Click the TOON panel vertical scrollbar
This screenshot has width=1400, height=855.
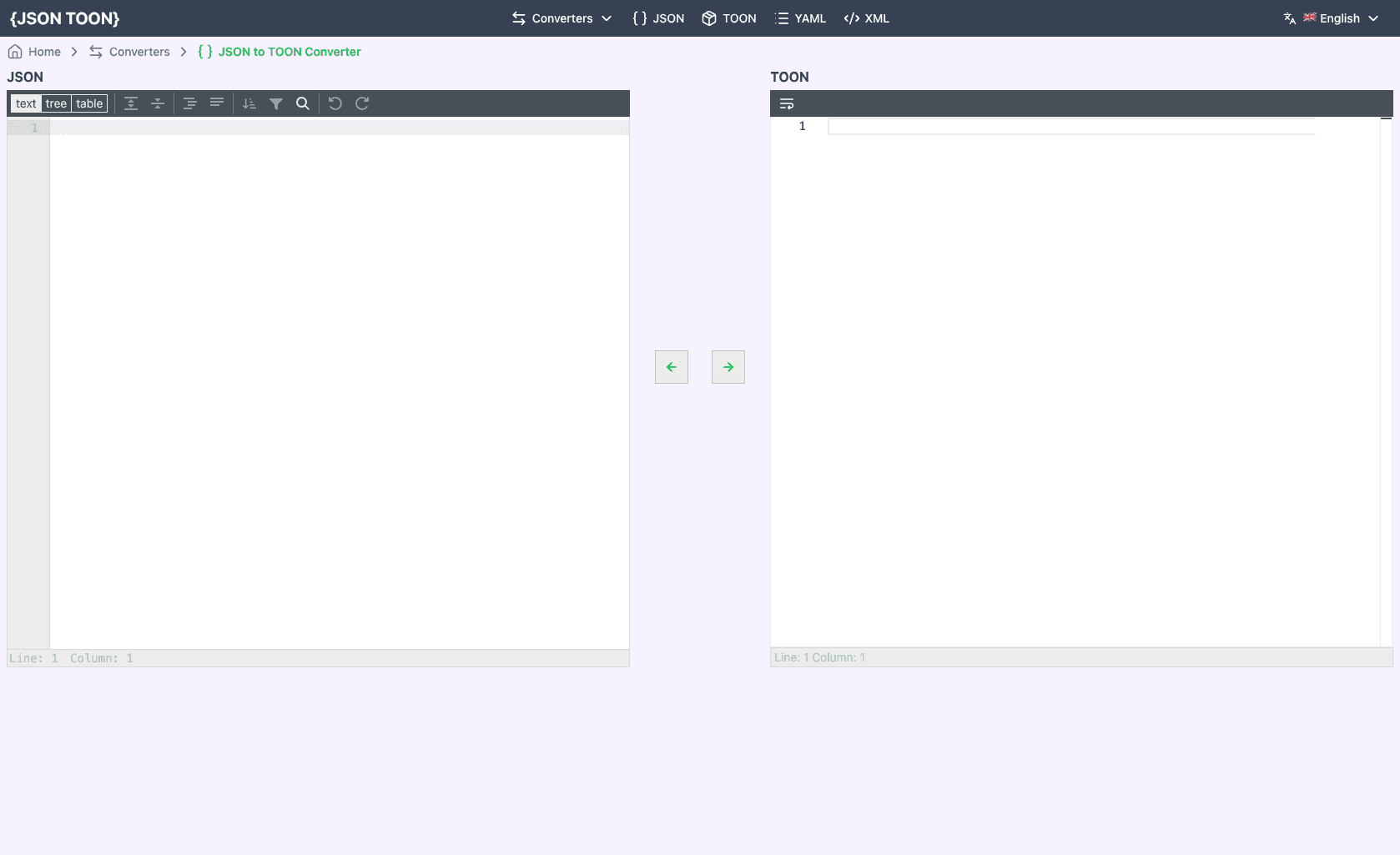tap(1386, 382)
